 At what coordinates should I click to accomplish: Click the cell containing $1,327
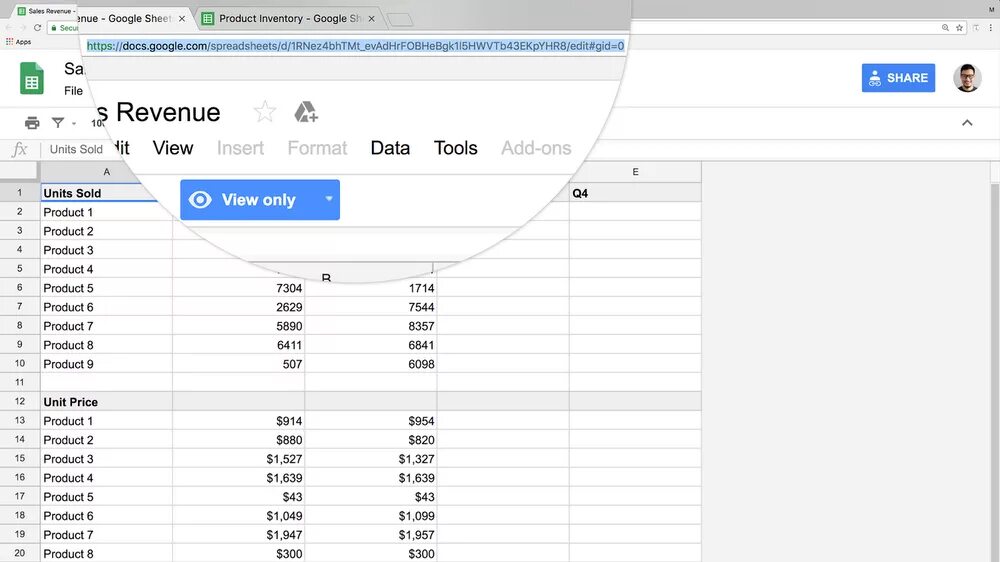371,459
